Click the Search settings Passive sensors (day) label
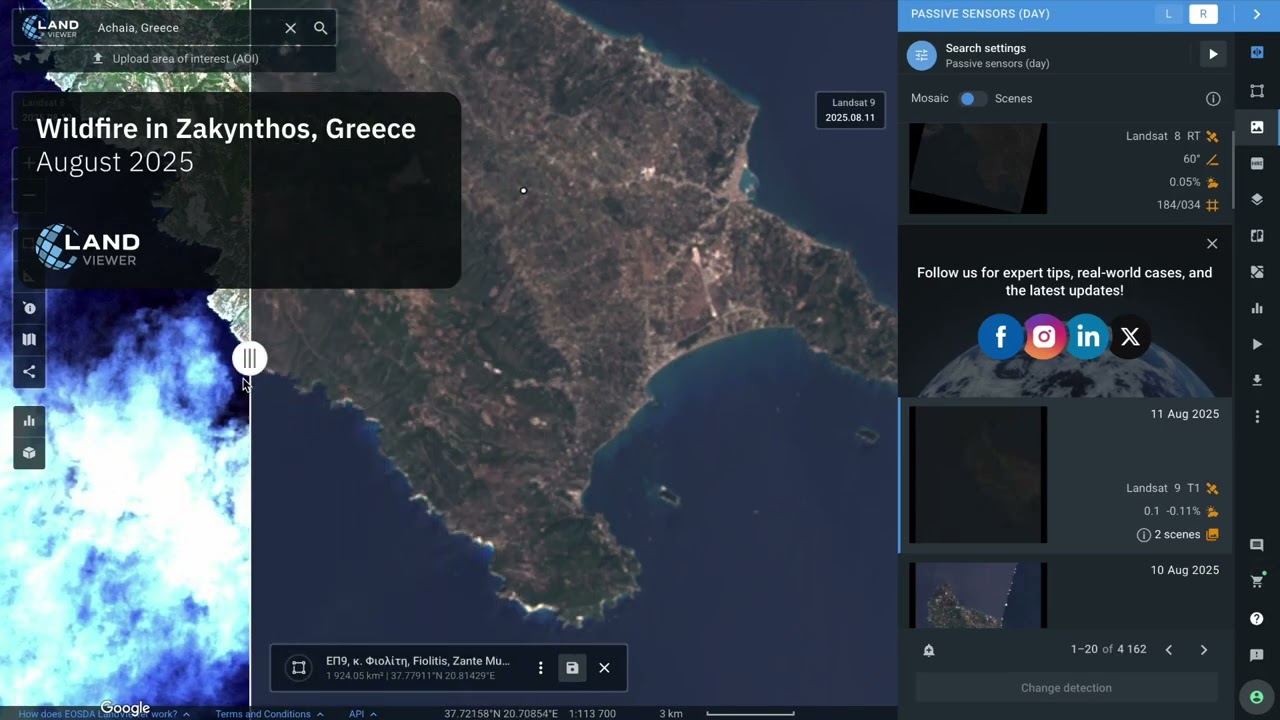 click(997, 55)
